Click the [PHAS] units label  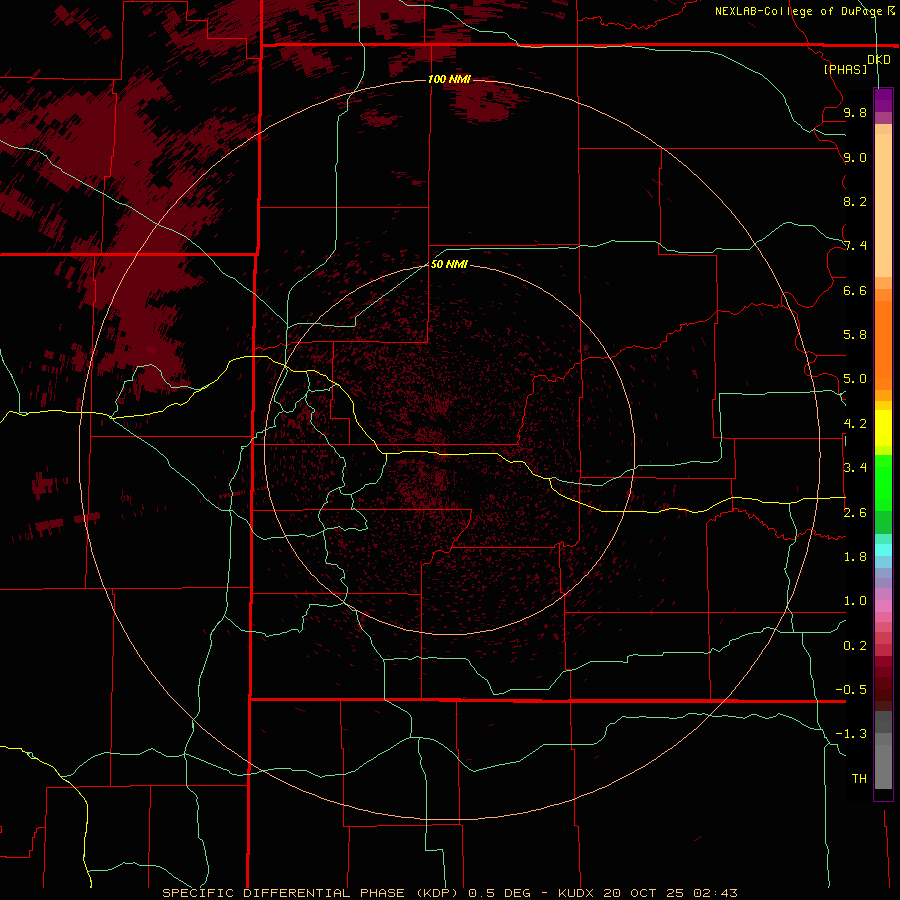pyautogui.click(x=845, y=69)
